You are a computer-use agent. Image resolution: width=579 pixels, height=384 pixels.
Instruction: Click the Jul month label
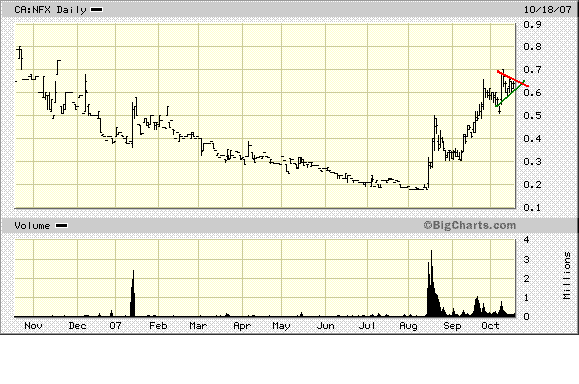click(x=367, y=326)
